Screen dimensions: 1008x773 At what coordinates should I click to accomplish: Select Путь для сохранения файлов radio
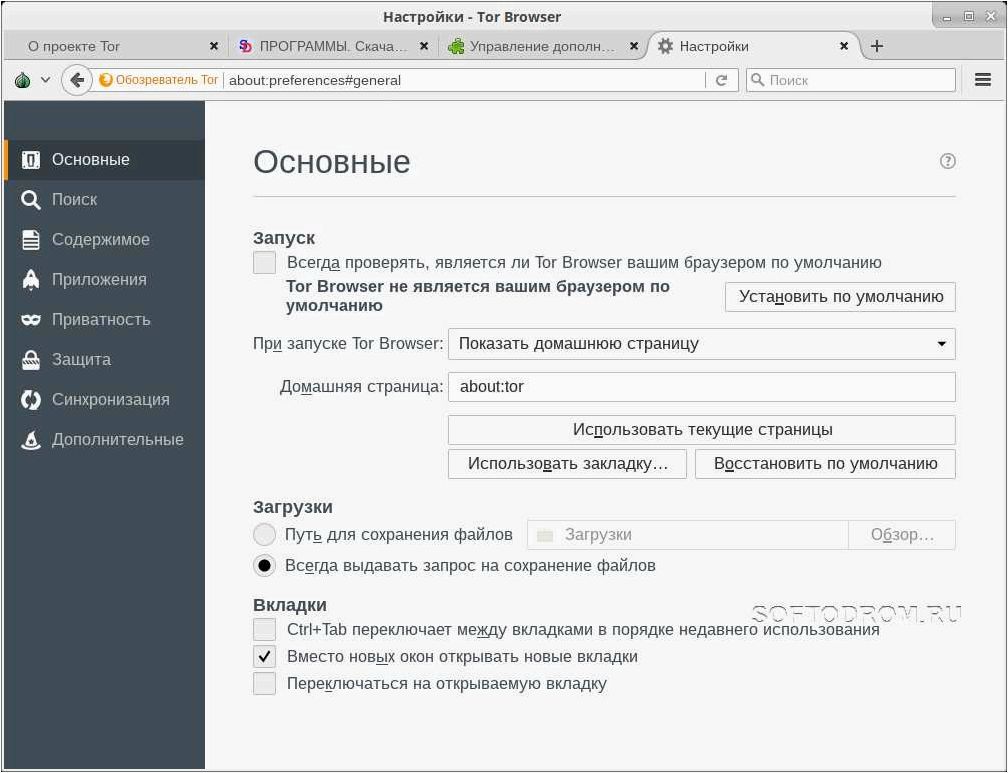click(264, 534)
